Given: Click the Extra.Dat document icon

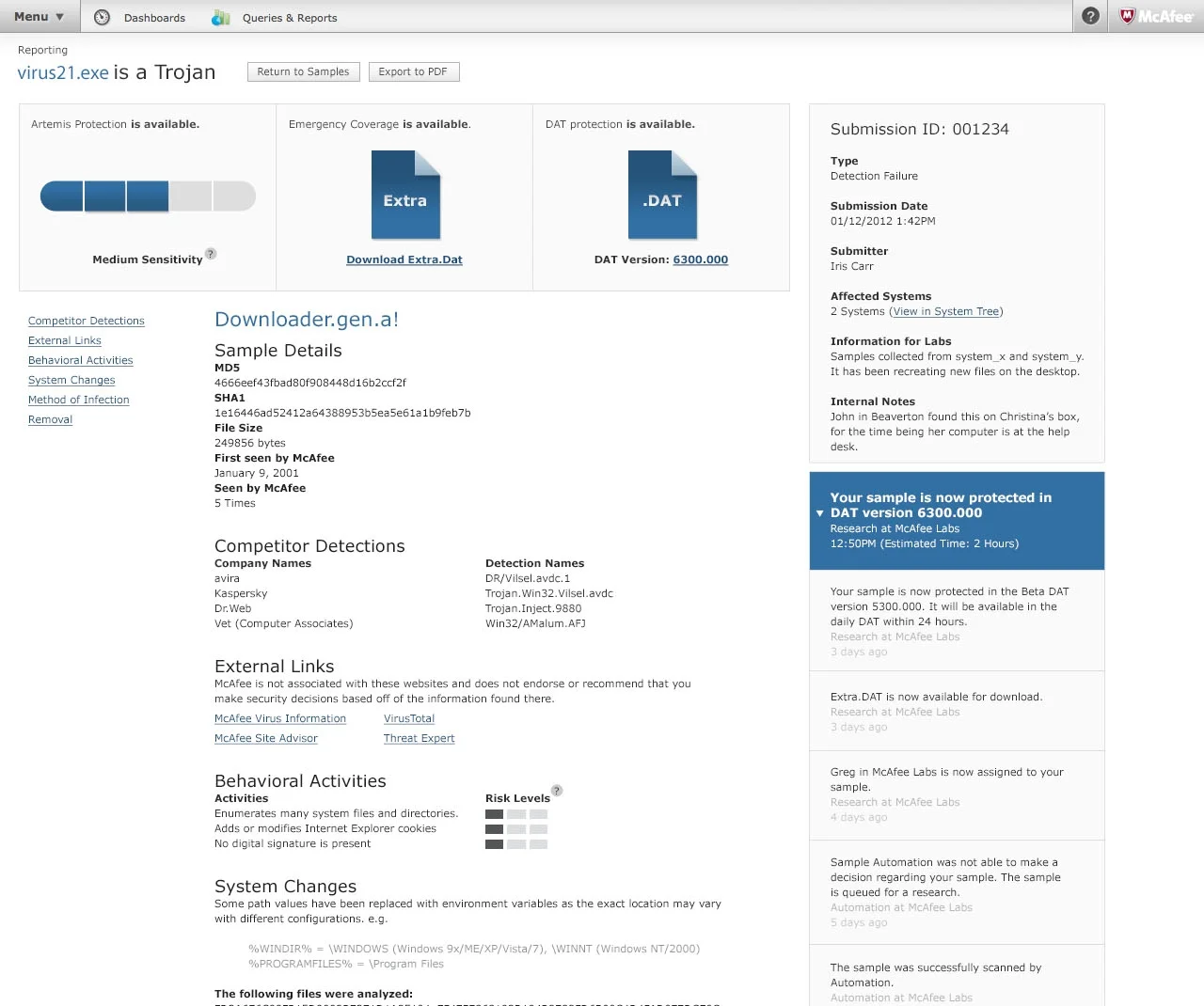Looking at the screenshot, I should [404, 196].
